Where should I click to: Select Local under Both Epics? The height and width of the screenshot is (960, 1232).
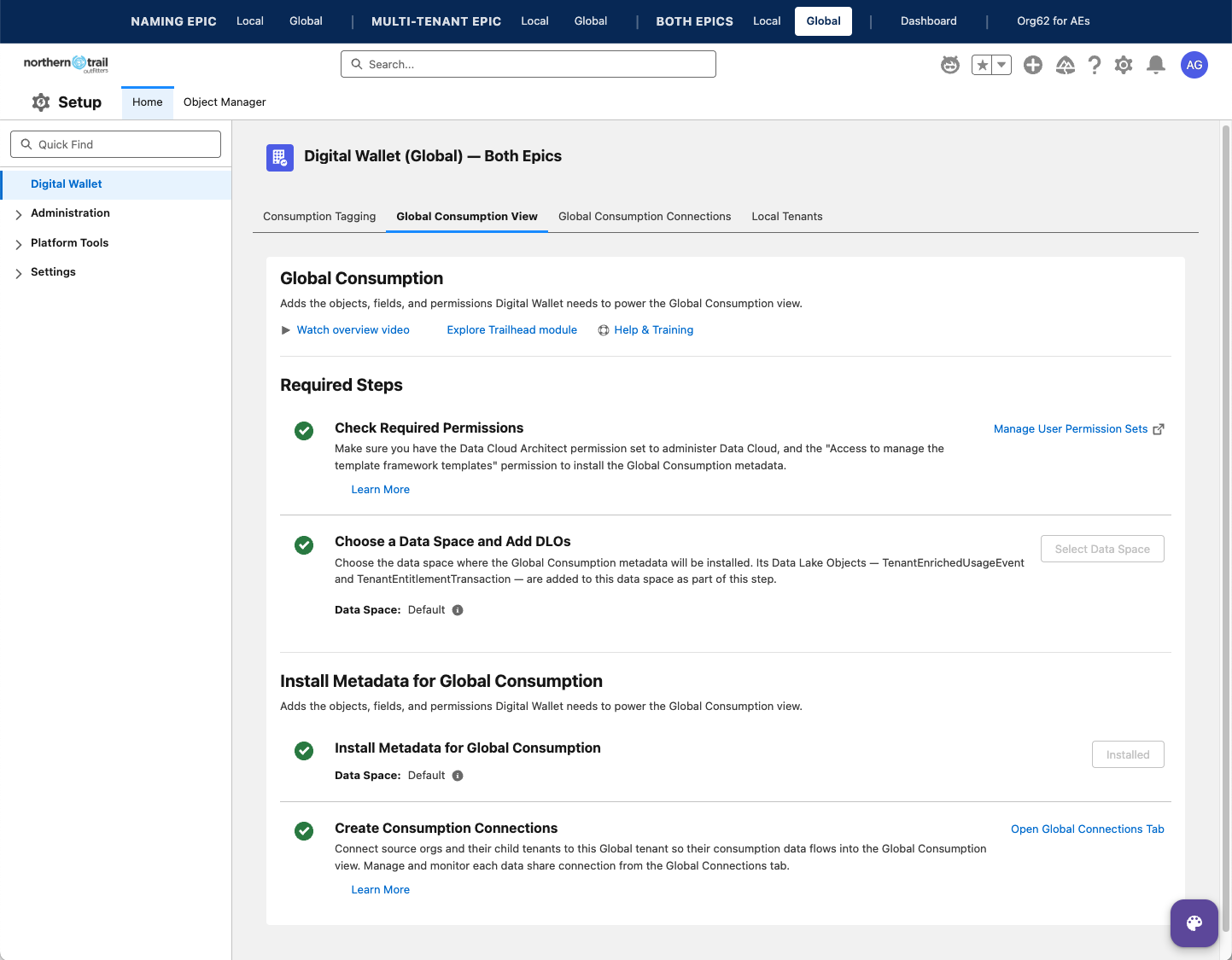767,21
